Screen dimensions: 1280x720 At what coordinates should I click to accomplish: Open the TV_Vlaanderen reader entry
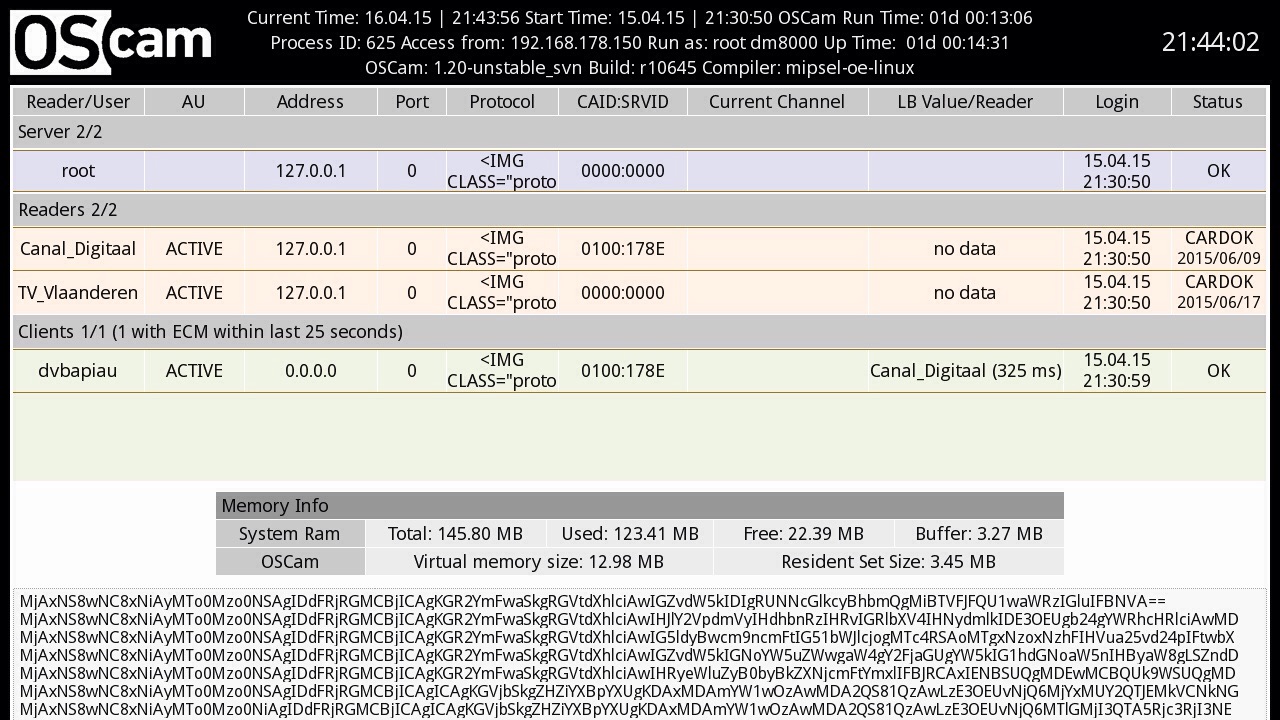tap(78, 293)
